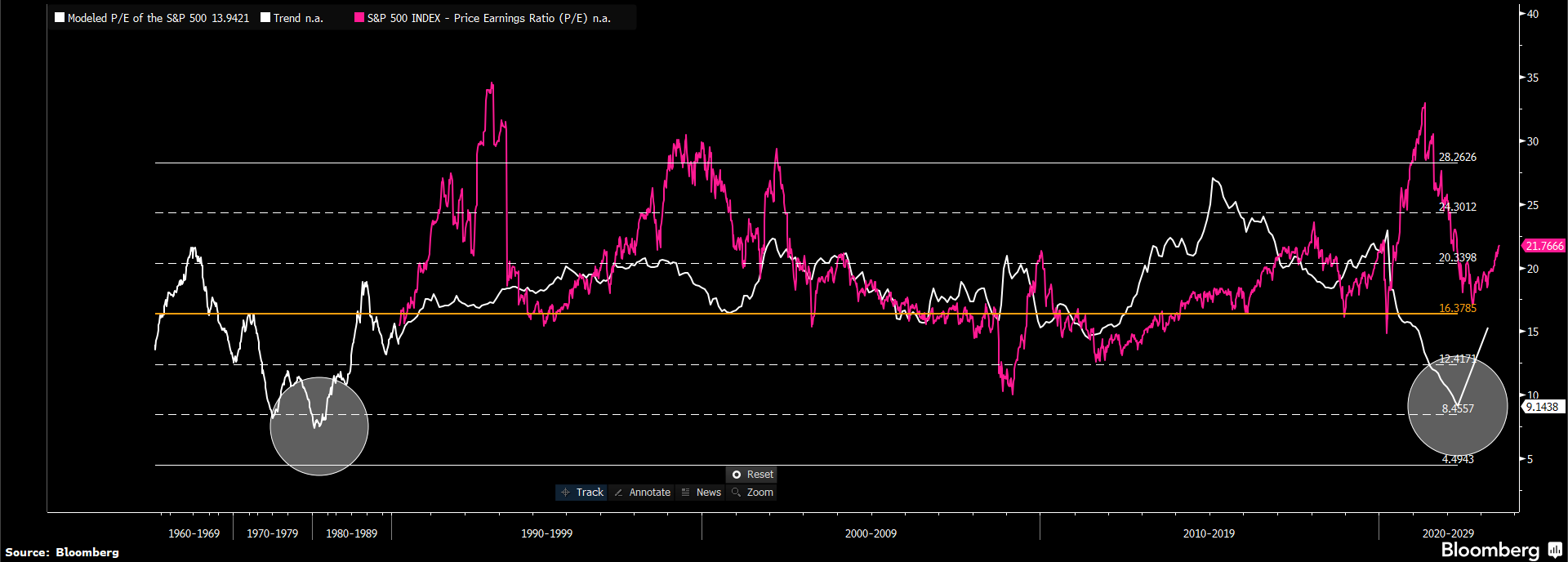1568x562 pixels.
Task: Click the 24.3012 dashed line label
Action: pyautogui.click(x=1457, y=207)
